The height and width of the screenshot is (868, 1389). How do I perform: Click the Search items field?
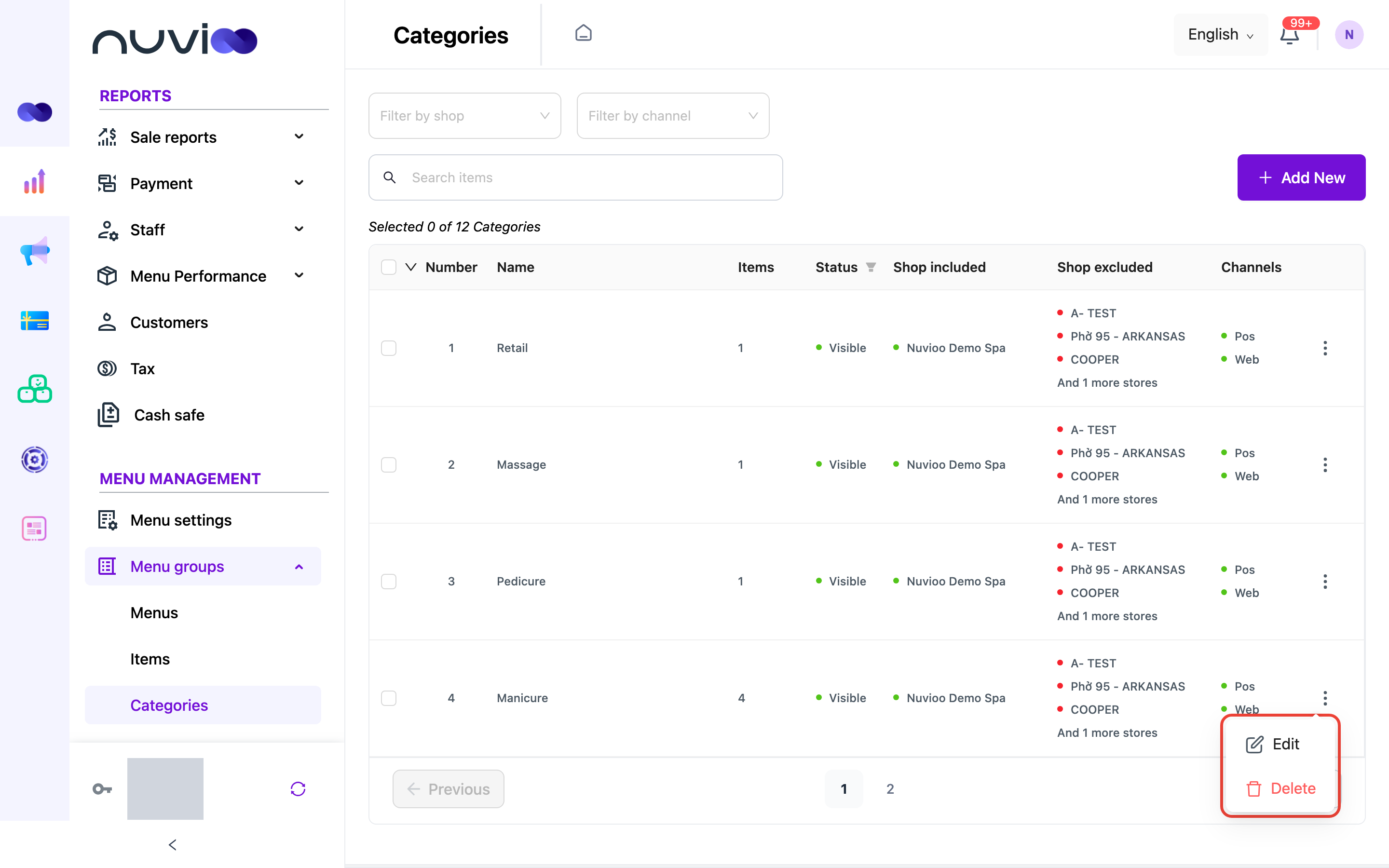(576, 177)
